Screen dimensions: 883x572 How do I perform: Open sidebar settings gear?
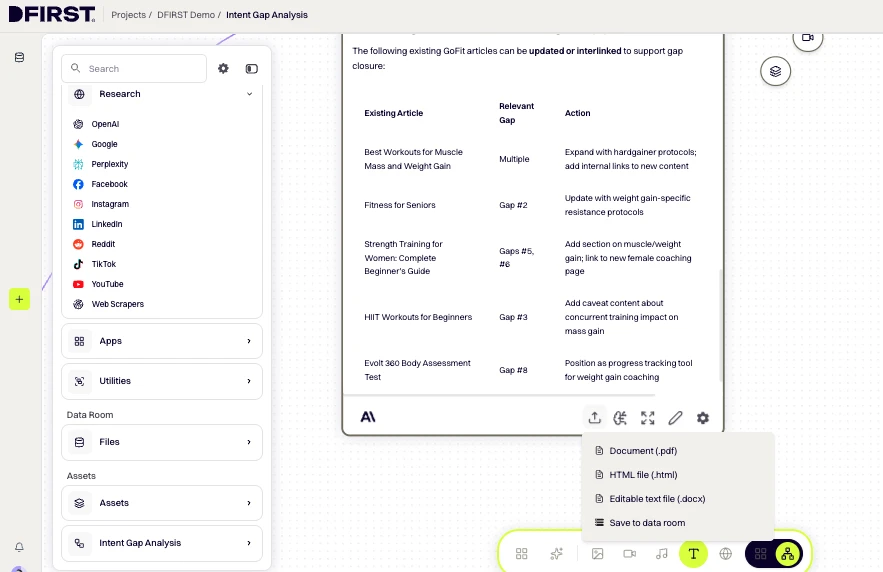coord(224,69)
